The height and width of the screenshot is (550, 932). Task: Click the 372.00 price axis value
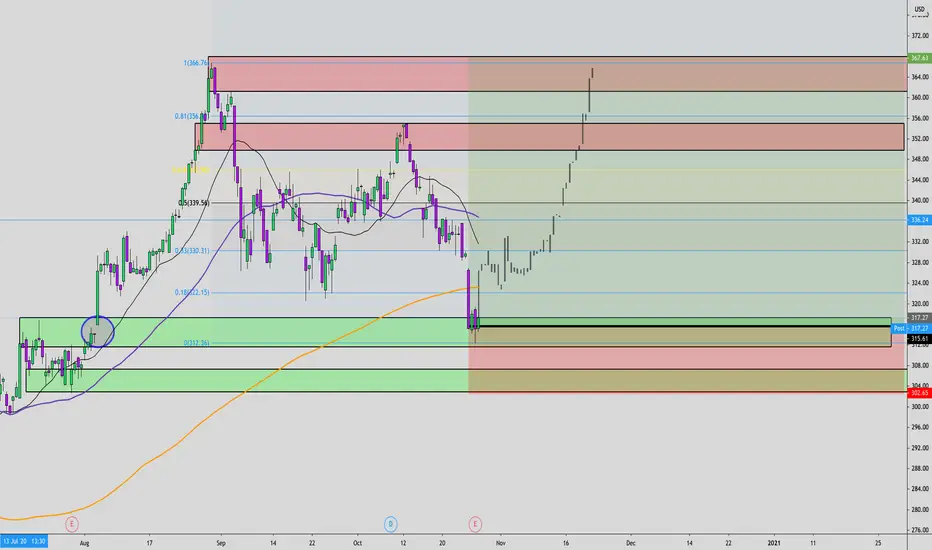point(920,36)
